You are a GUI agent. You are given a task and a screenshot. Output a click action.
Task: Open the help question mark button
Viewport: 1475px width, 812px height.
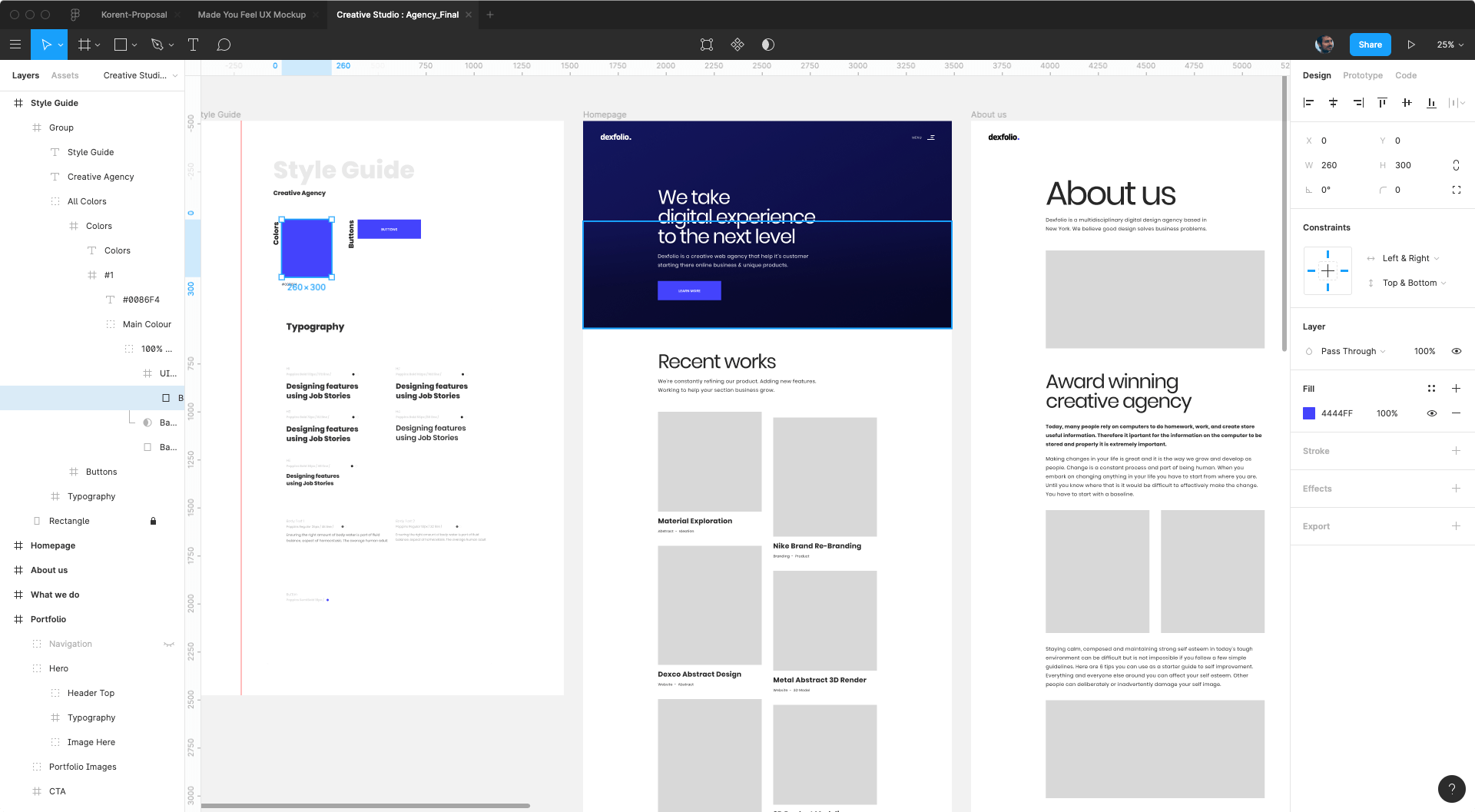click(x=1451, y=788)
